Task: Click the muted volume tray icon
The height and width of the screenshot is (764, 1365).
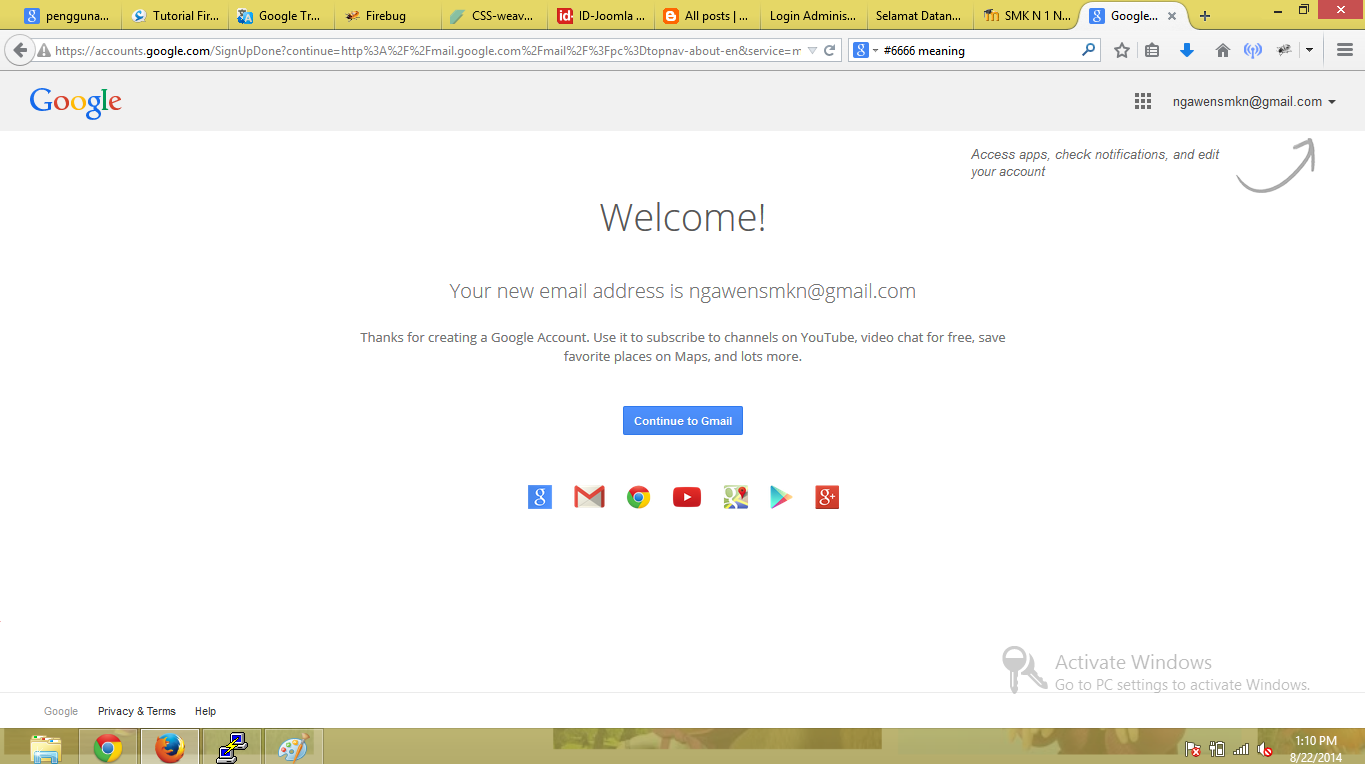Action: (1265, 749)
